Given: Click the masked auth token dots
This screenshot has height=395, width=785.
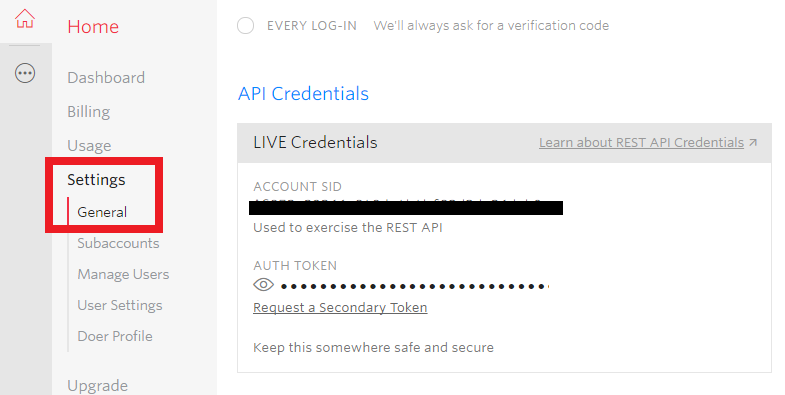Looking at the screenshot, I should tap(415, 286).
